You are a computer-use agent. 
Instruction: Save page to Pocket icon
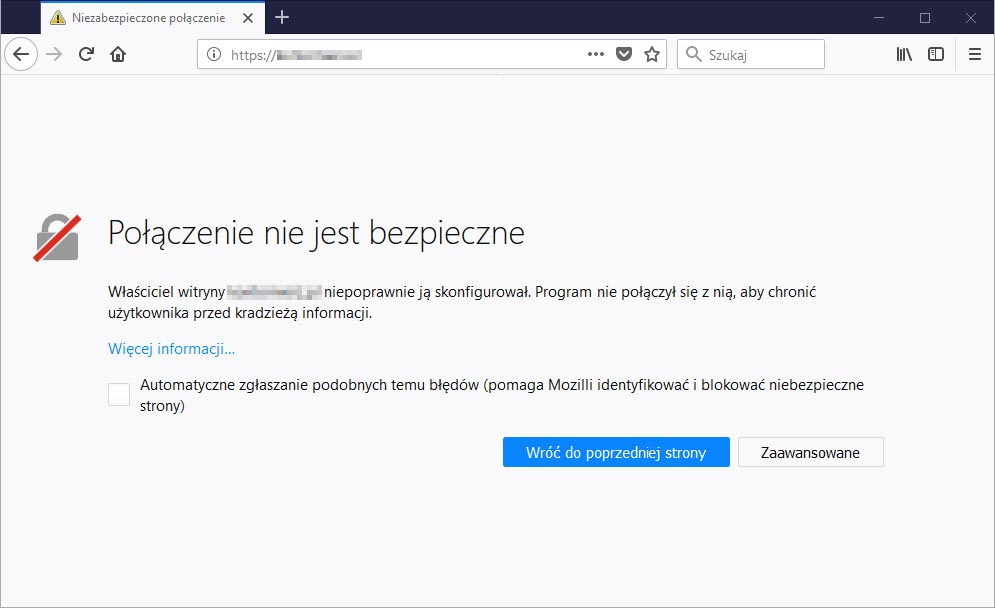624,54
